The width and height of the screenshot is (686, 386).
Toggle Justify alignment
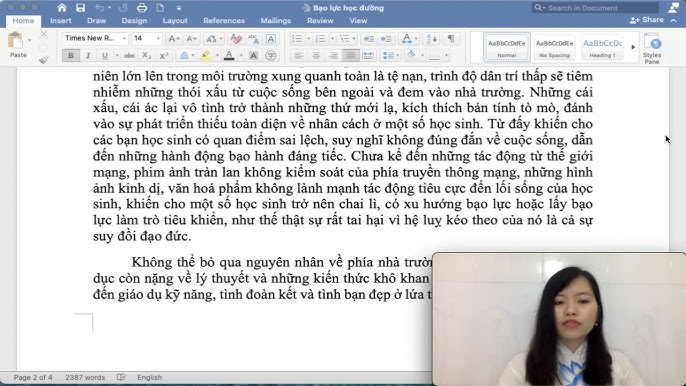[350, 56]
